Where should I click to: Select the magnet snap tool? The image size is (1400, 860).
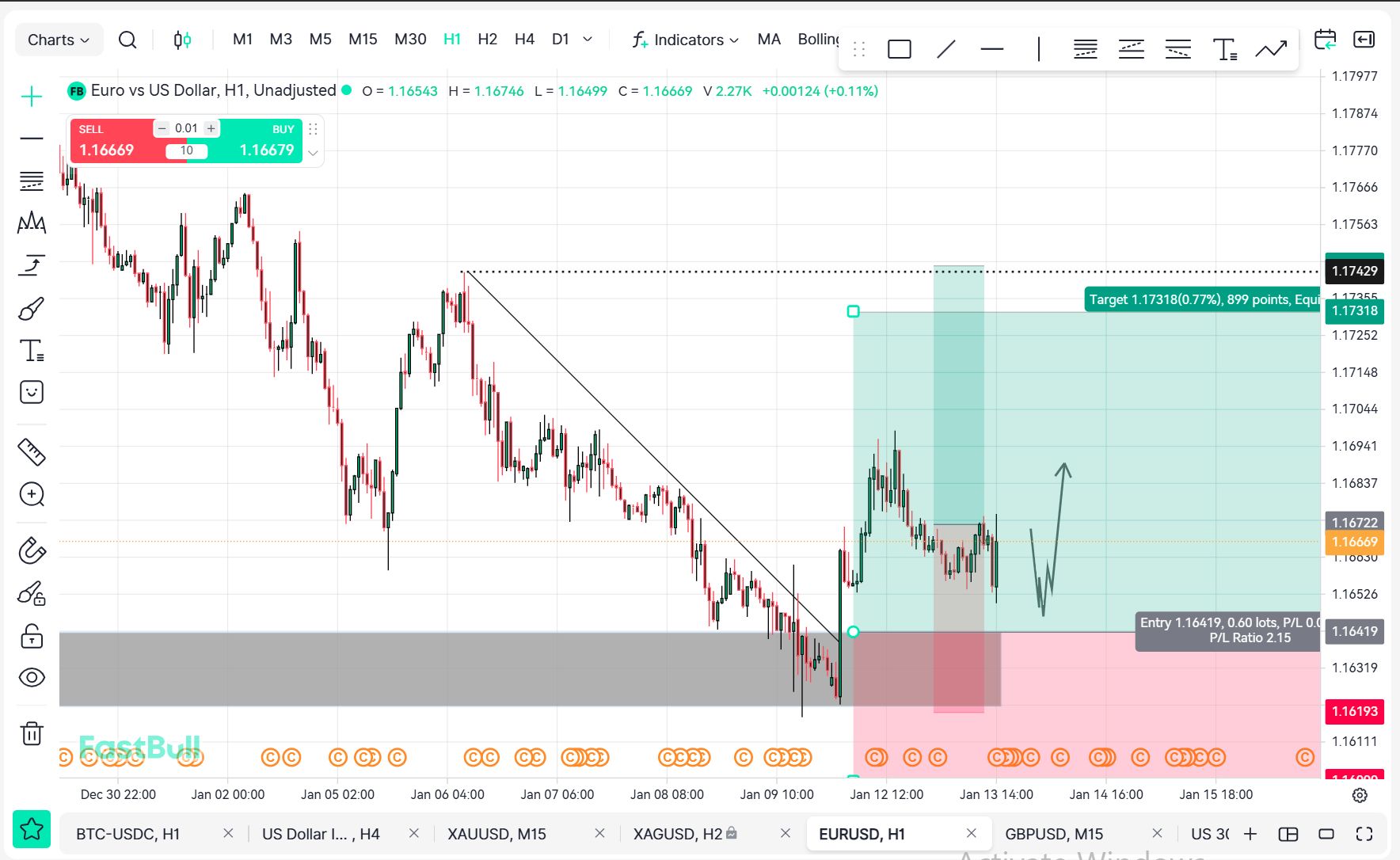coord(32,550)
